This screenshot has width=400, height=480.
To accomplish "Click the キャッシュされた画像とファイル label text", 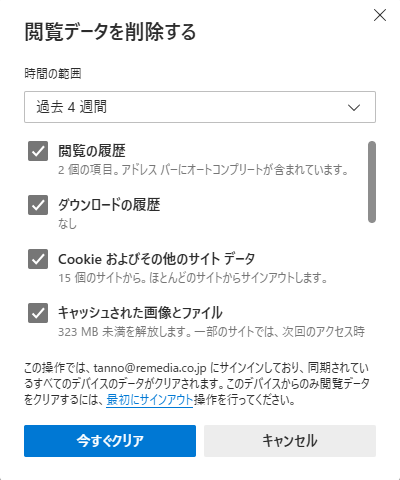I will pos(140,313).
